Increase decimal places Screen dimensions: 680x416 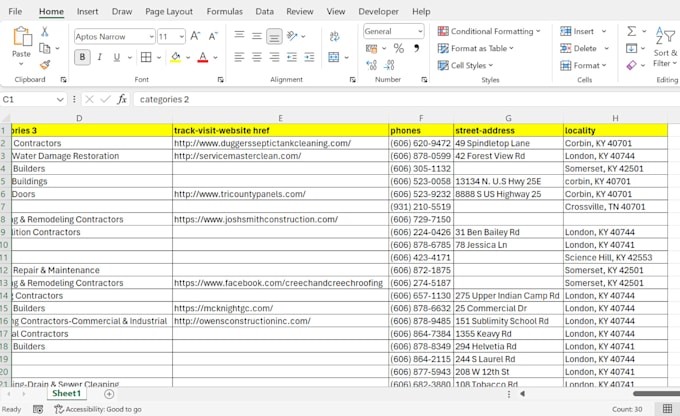click(372, 66)
